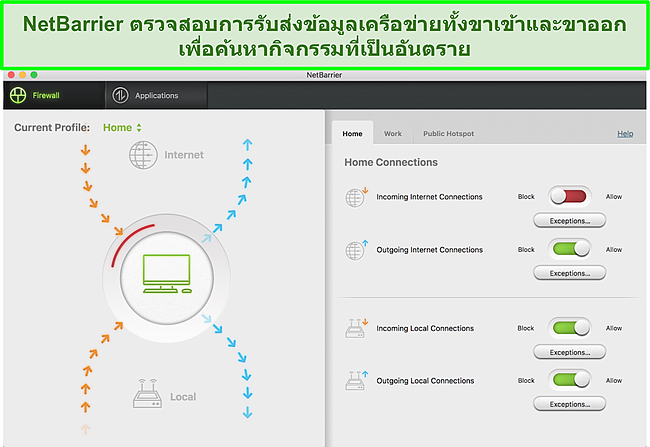Click the Firewall globe icon

18,95
